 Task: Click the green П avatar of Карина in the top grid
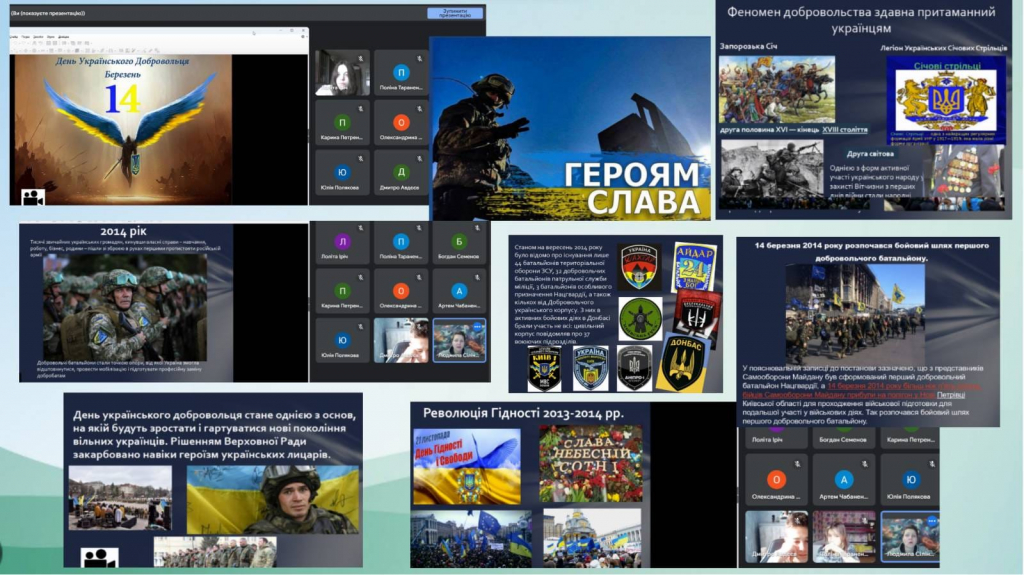(x=342, y=122)
